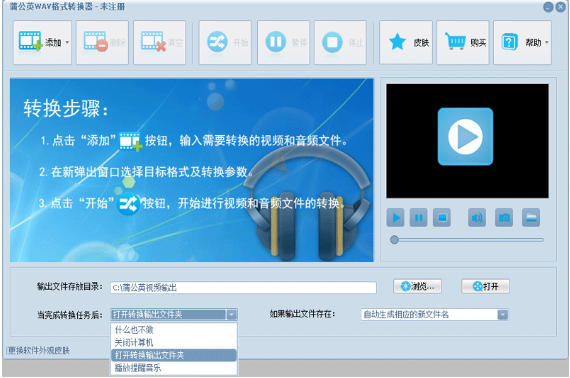Click the 输出文件存放目录 label
The image size is (570, 378).
point(70,286)
